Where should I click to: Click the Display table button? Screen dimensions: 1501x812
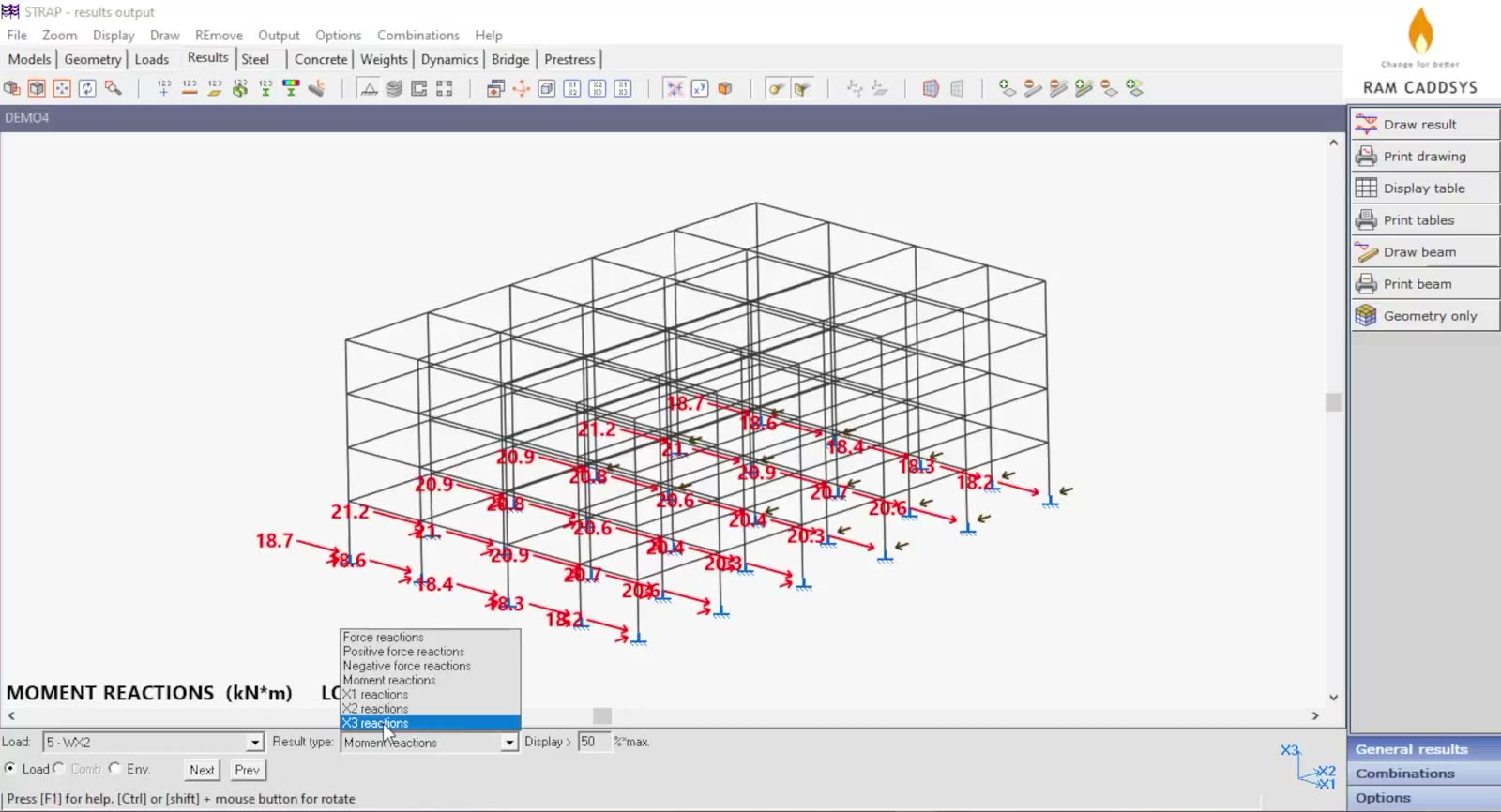tap(1425, 188)
